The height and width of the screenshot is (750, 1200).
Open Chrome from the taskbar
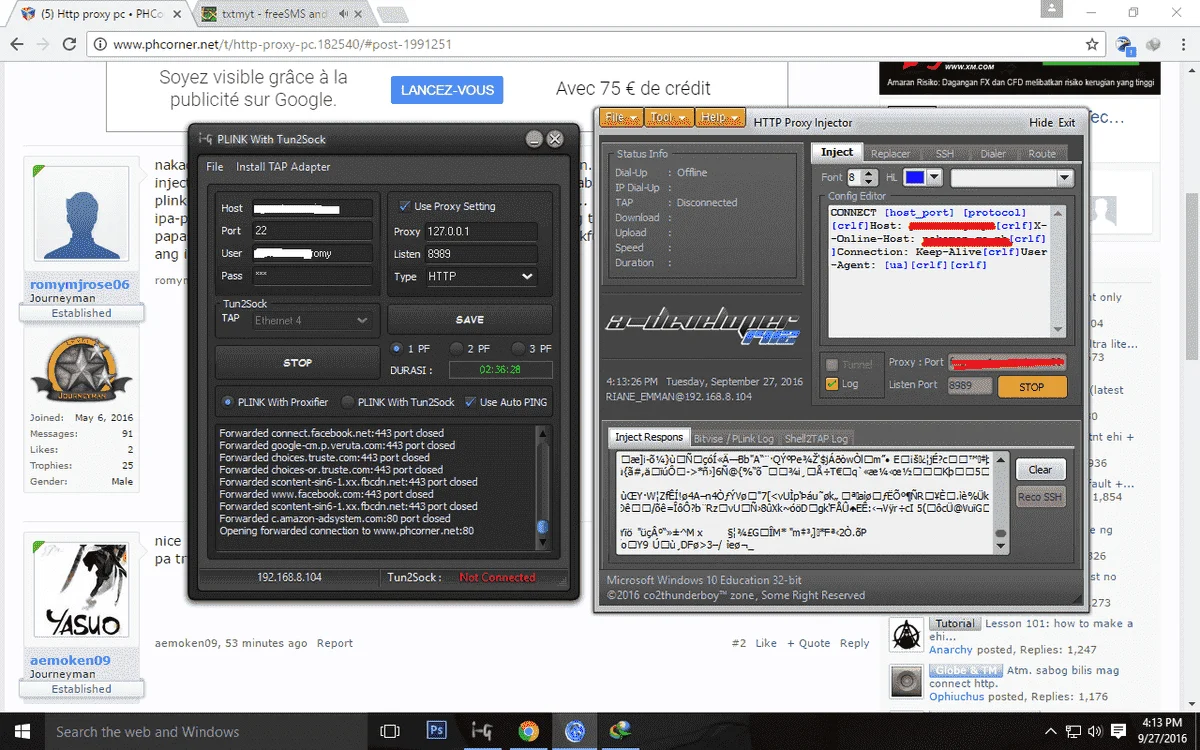point(528,731)
